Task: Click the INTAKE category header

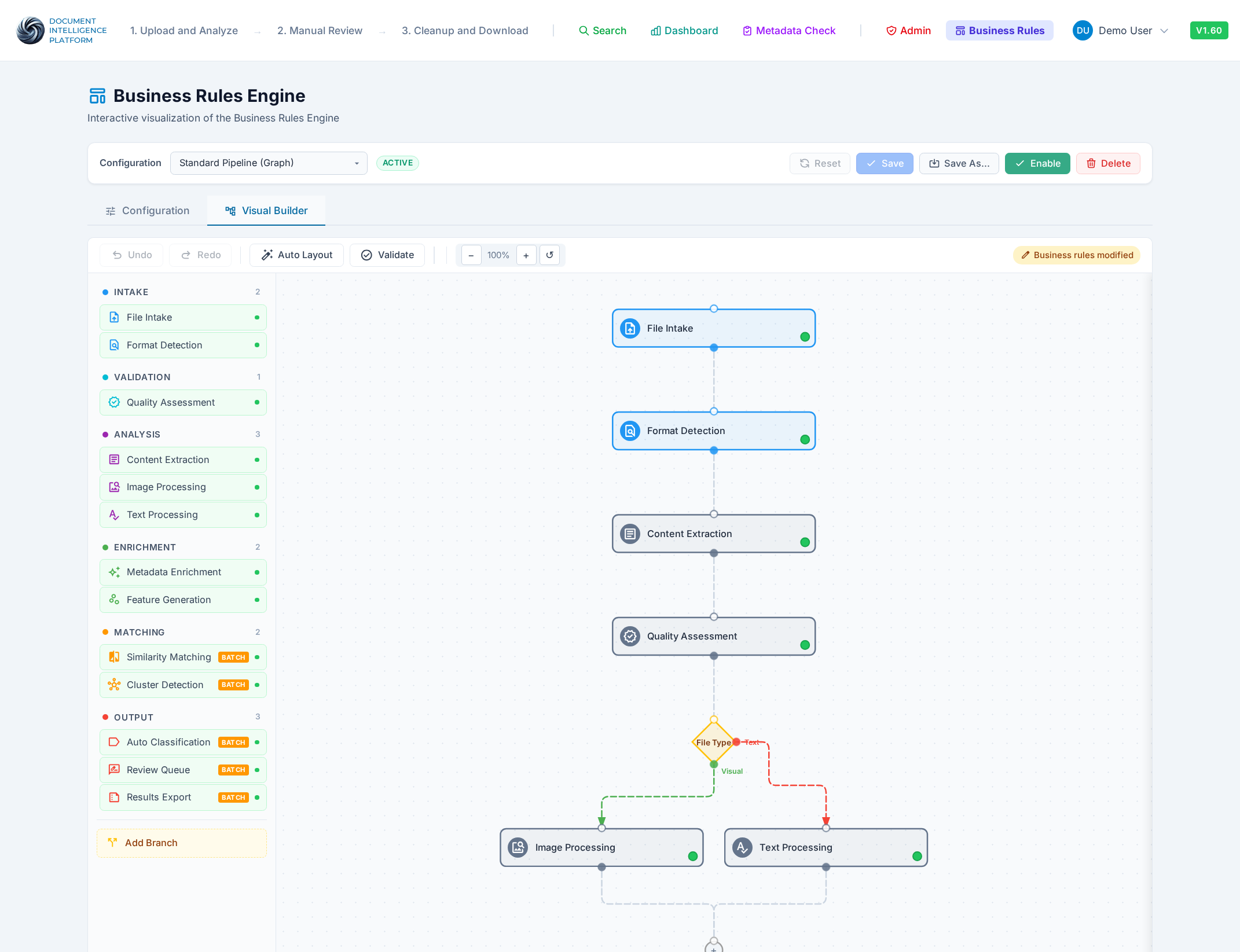Action: [x=182, y=292]
